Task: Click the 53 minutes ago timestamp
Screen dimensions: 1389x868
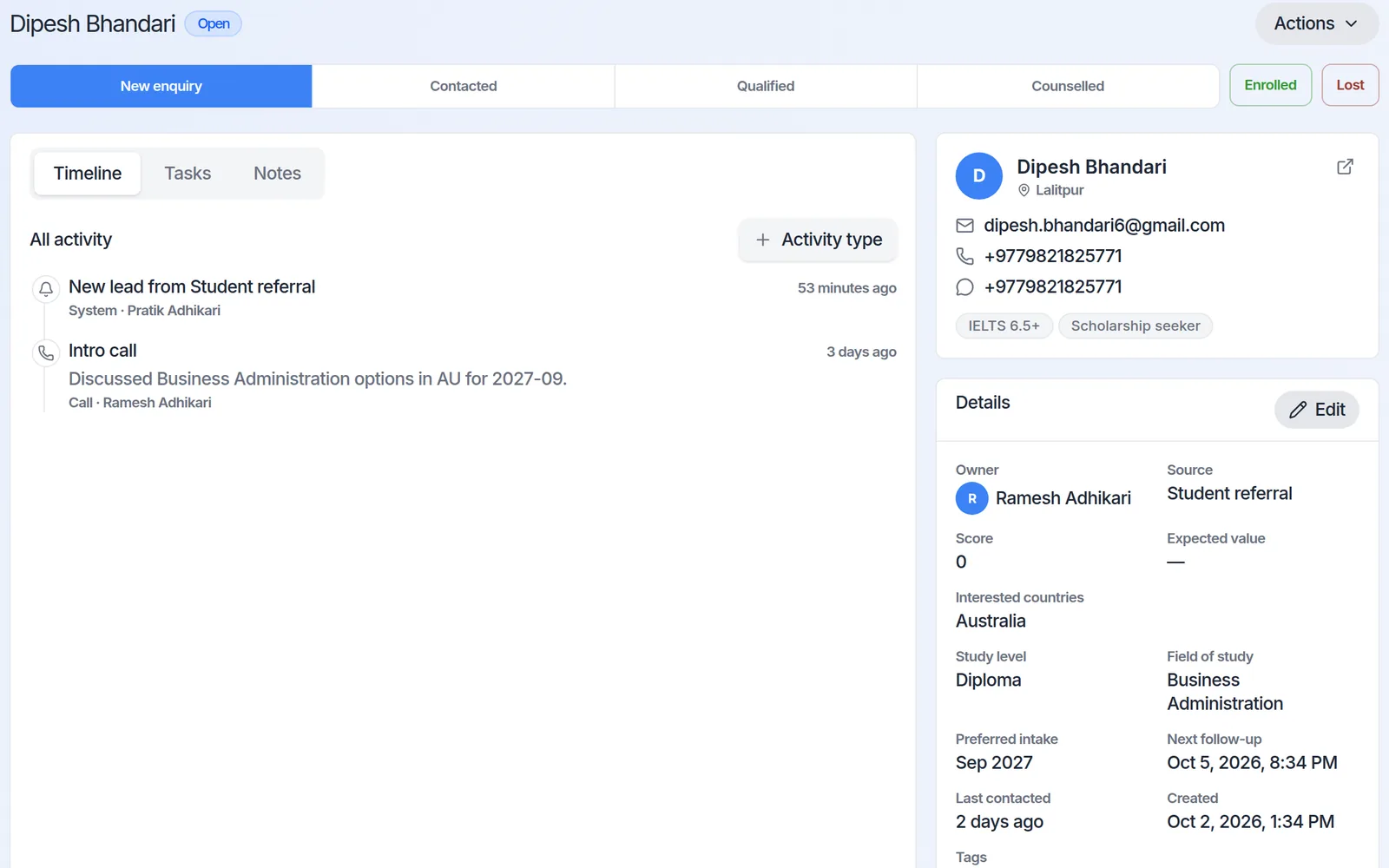Action: point(847,288)
